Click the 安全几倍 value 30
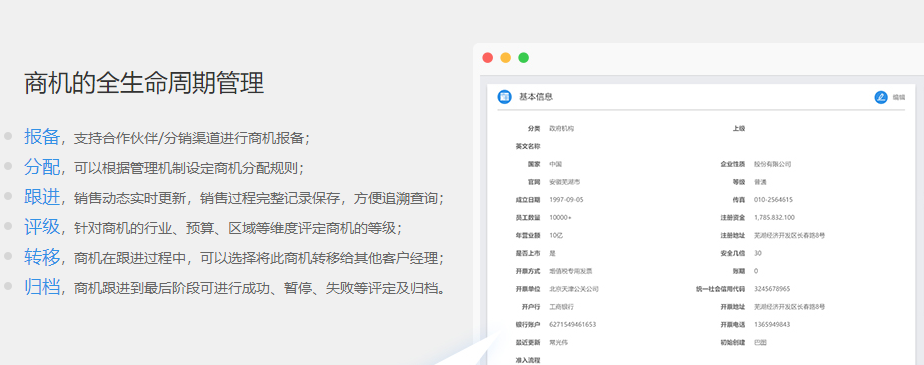The image size is (924, 365). (x=757, y=254)
